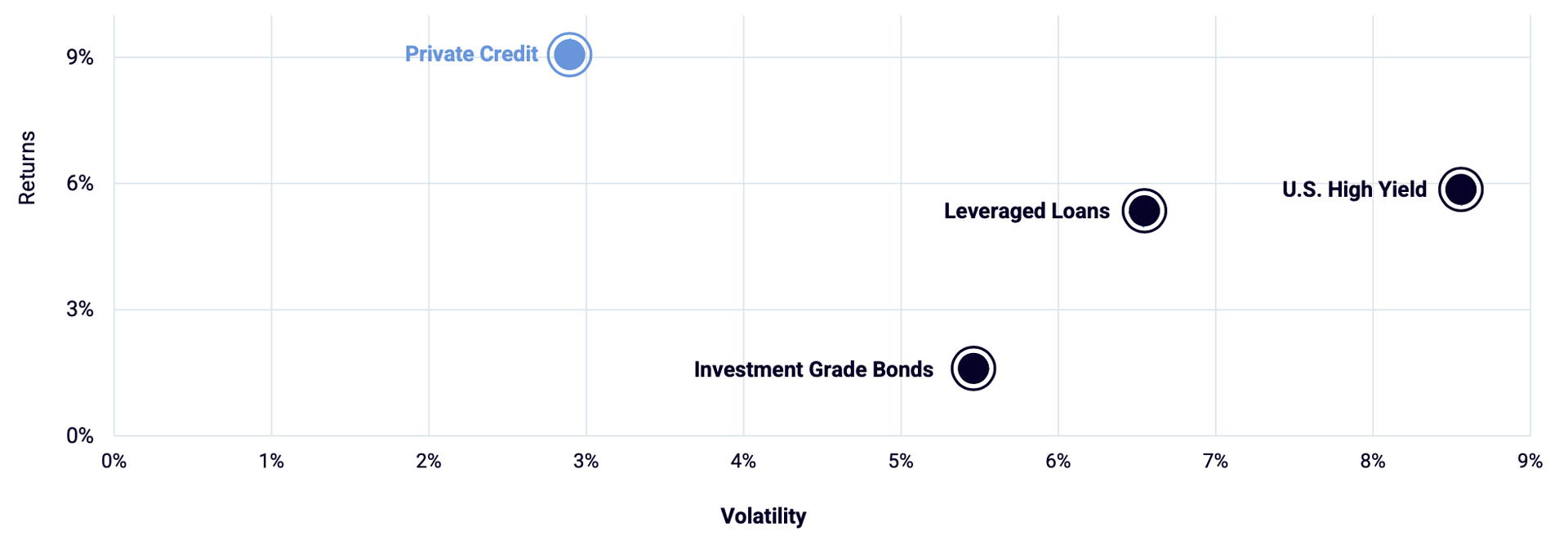Click the U.S. High Yield label

pyautogui.click(x=1354, y=190)
